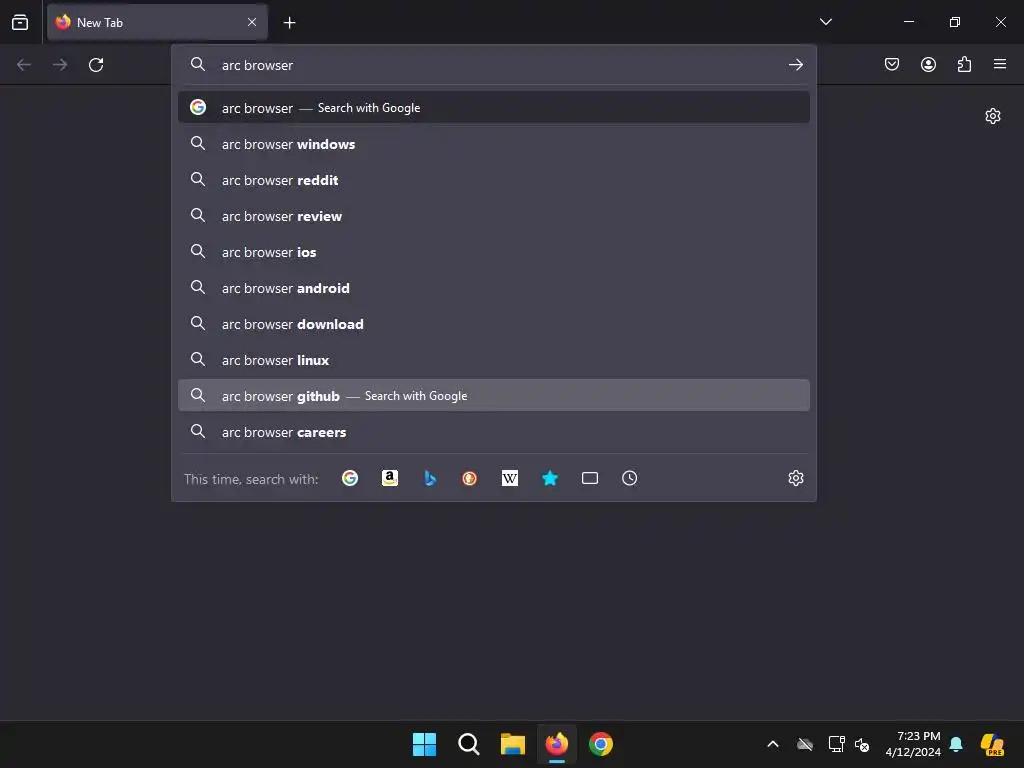Open the List all tabs chevron

pyautogui.click(x=825, y=22)
